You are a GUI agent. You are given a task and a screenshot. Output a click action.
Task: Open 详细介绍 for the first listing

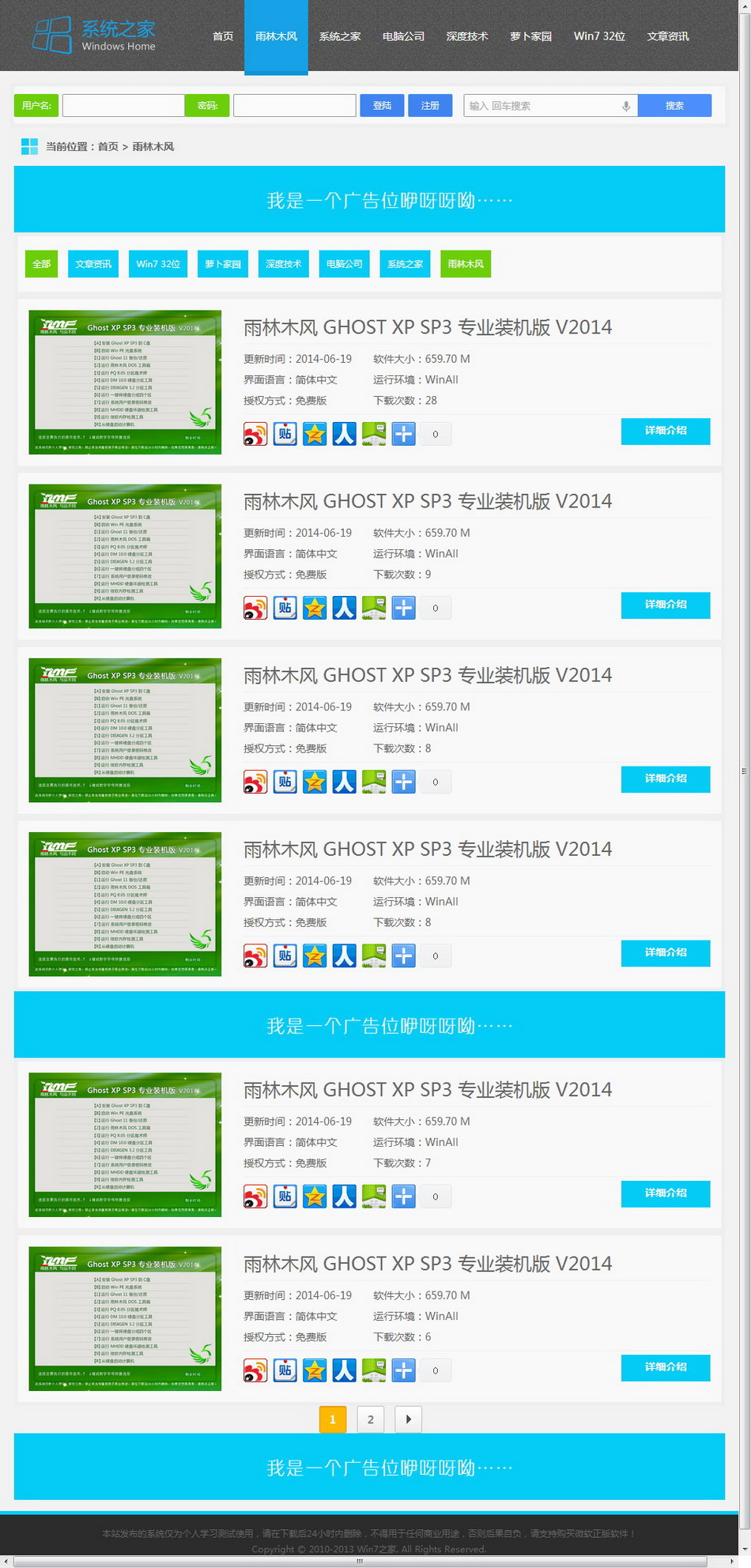pos(665,431)
